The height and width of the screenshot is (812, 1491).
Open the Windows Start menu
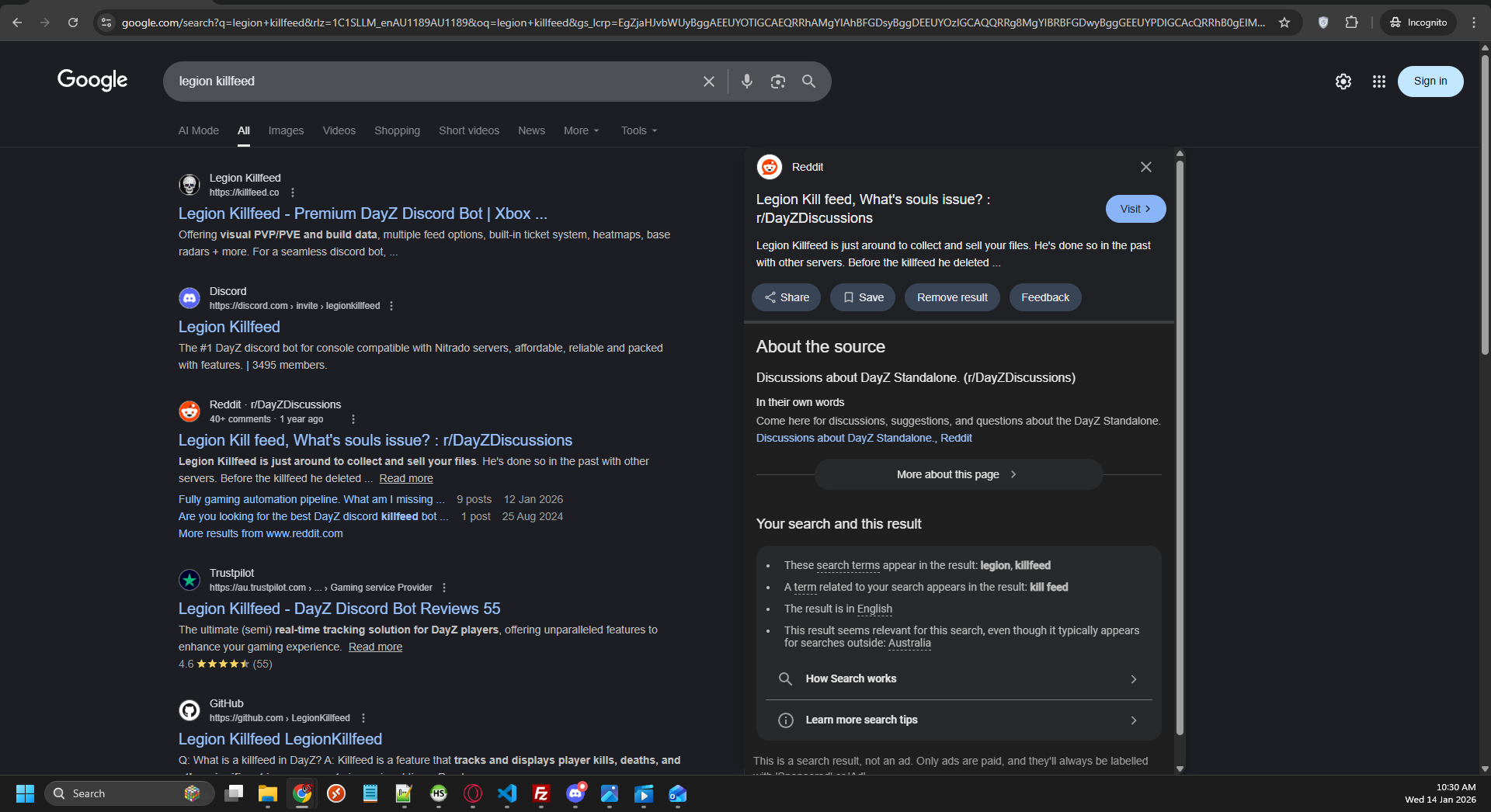[25, 793]
